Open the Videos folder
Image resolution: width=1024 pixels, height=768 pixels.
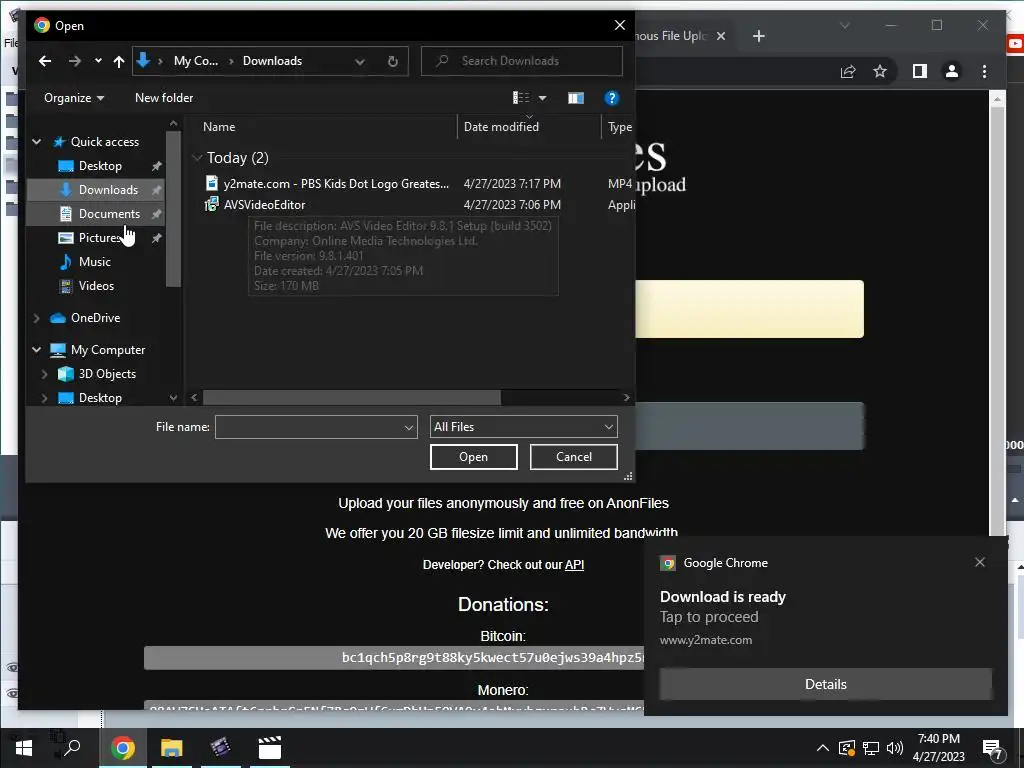[96, 285]
